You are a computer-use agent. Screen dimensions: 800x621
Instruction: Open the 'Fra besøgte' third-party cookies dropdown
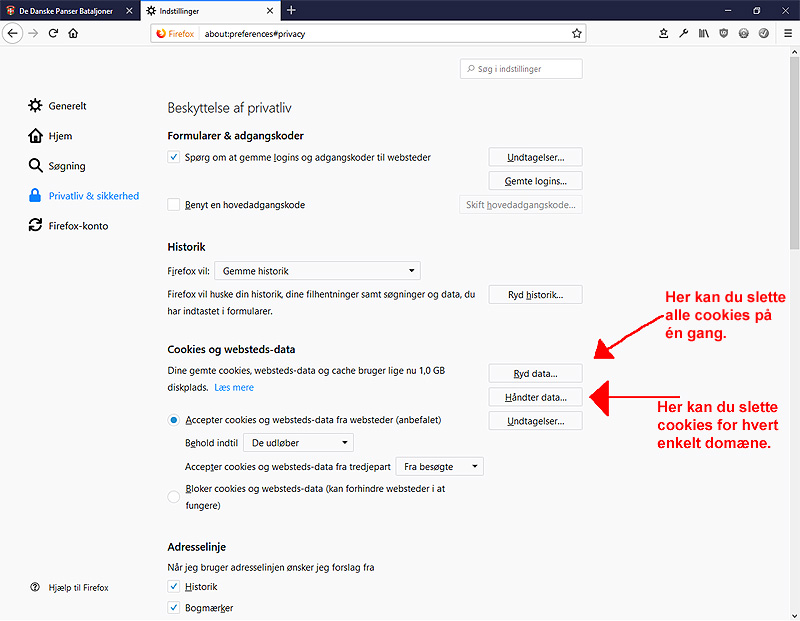(x=439, y=466)
